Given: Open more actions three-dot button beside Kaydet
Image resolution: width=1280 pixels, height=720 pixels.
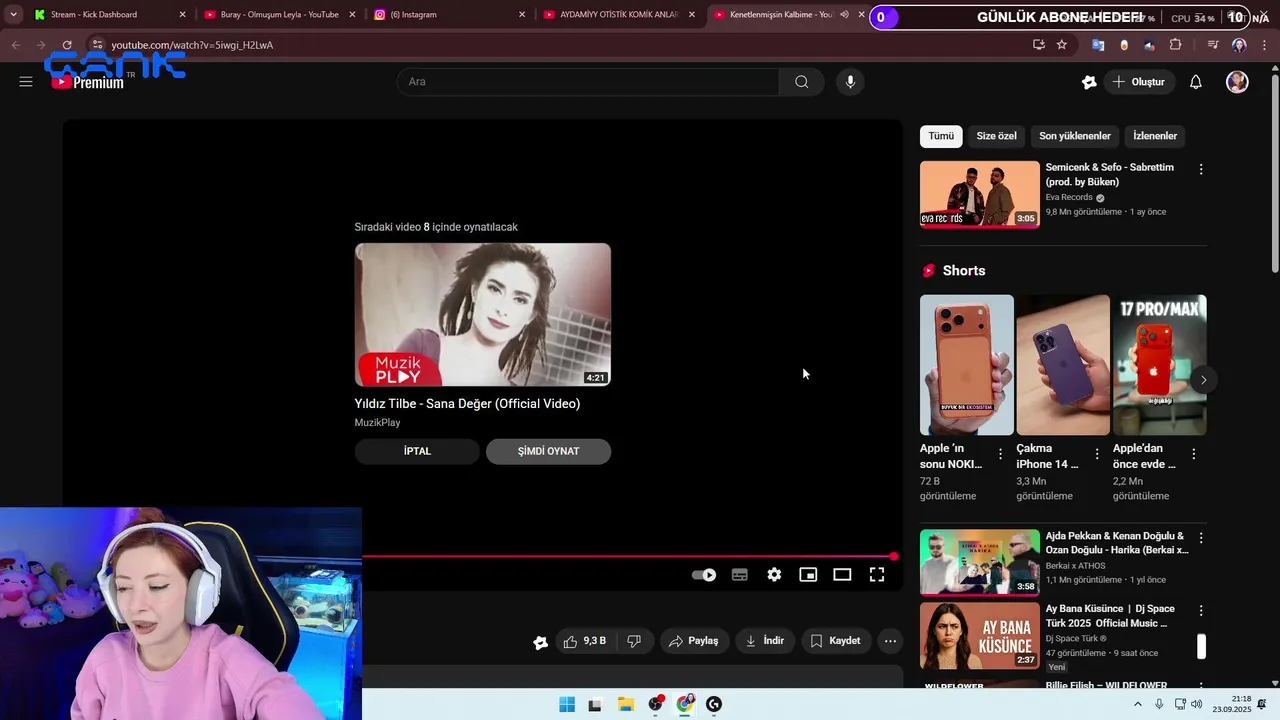Looking at the screenshot, I should pyautogui.click(x=890, y=641).
